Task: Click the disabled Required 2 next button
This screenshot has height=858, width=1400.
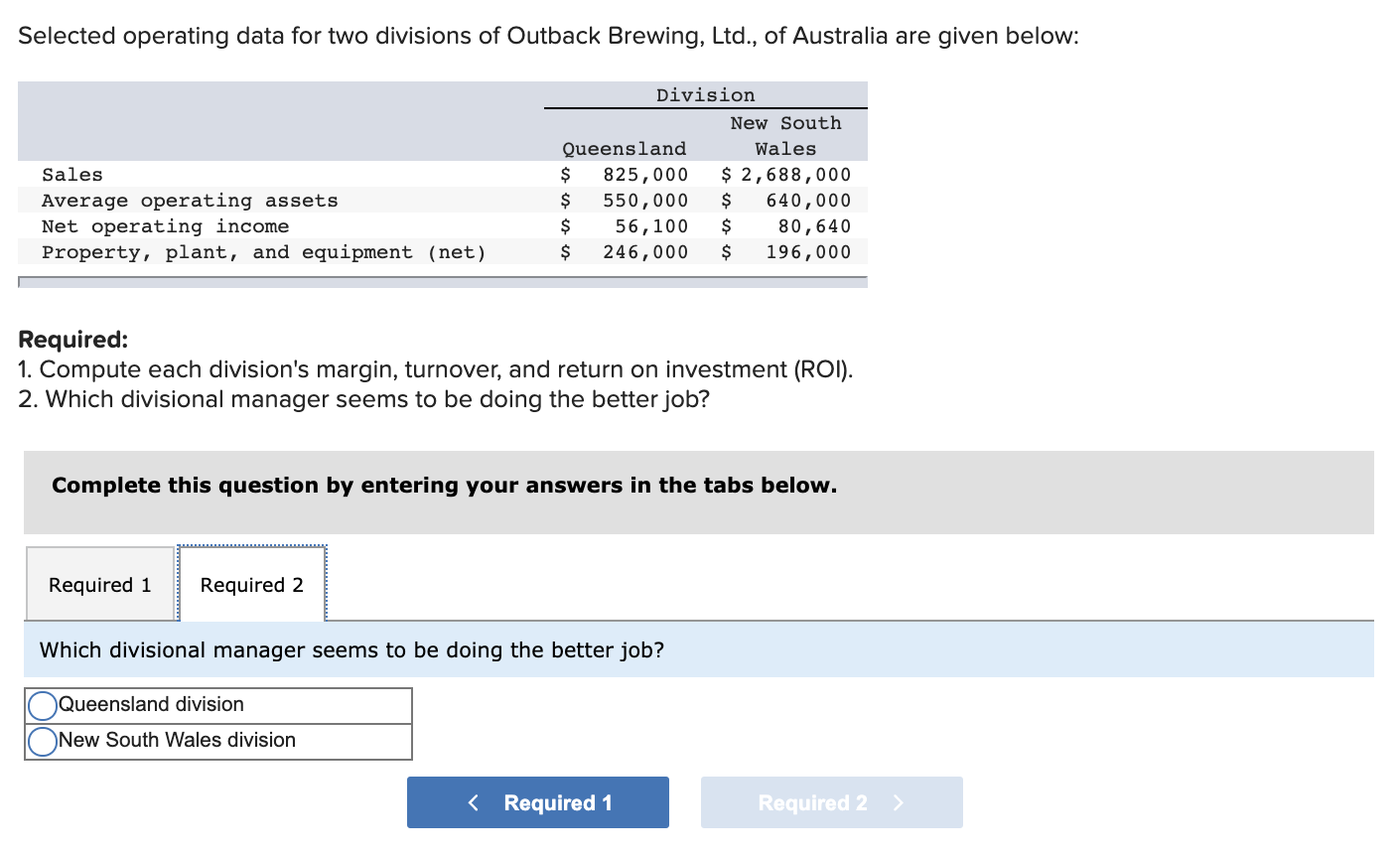Action: pyautogui.click(x=832, y=802)
